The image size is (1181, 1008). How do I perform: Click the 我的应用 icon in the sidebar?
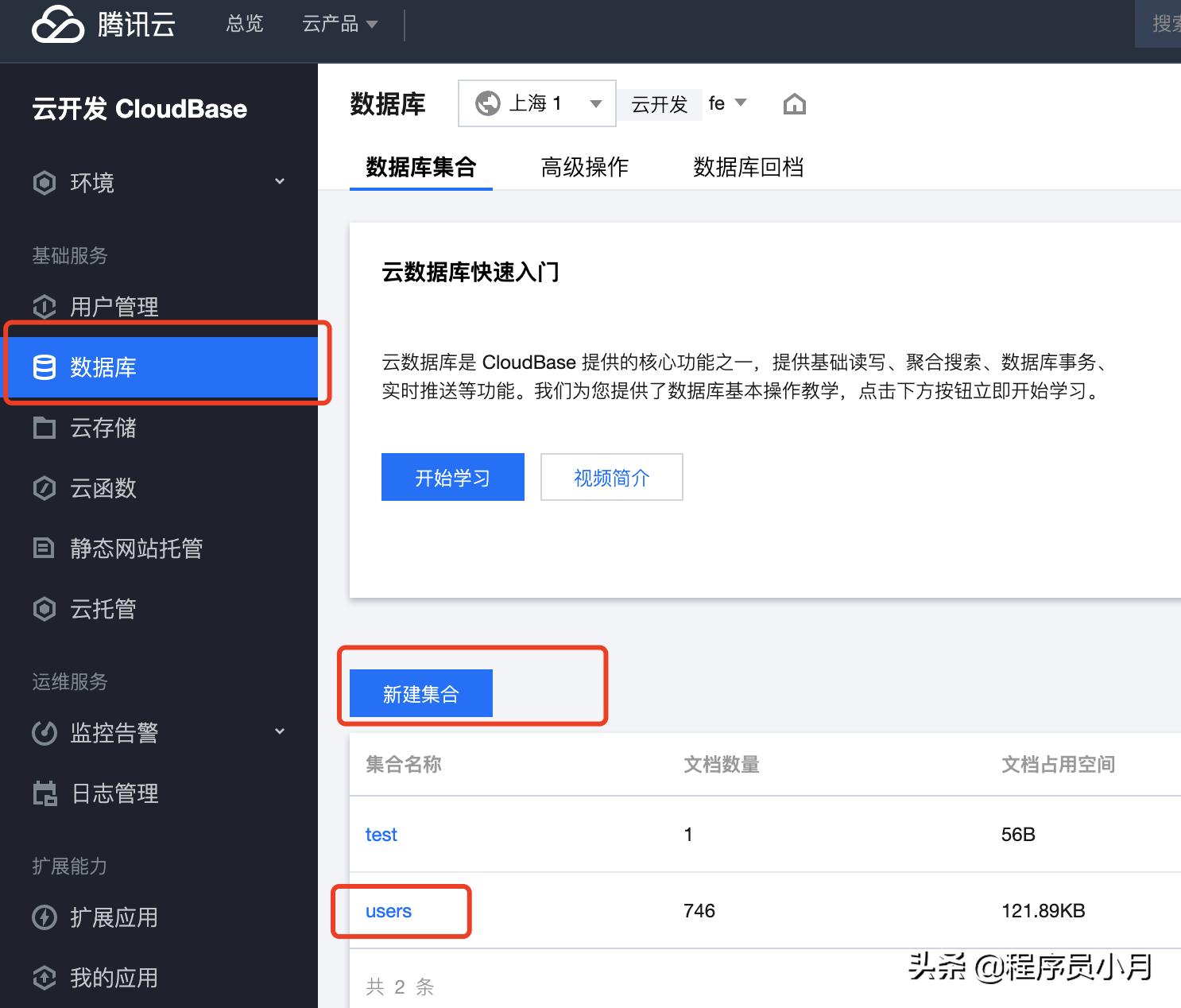[45, 978]
